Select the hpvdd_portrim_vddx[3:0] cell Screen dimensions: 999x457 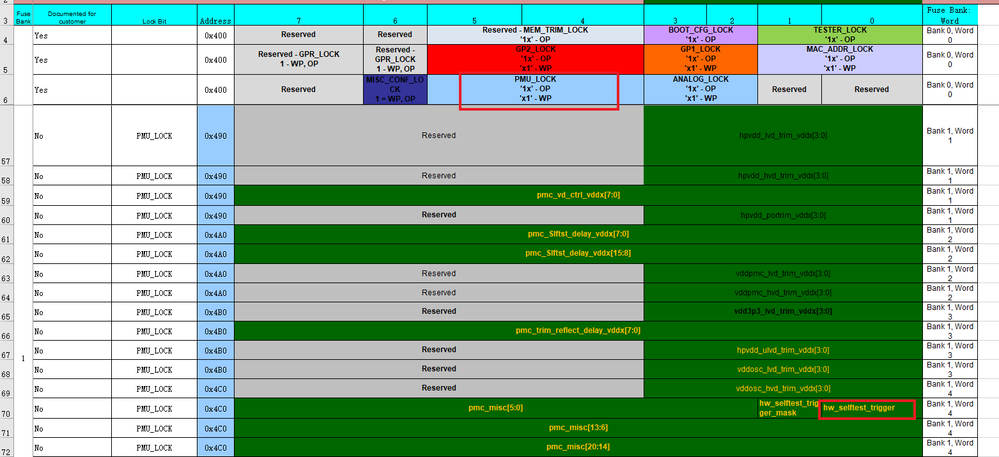tap(783, 215)
